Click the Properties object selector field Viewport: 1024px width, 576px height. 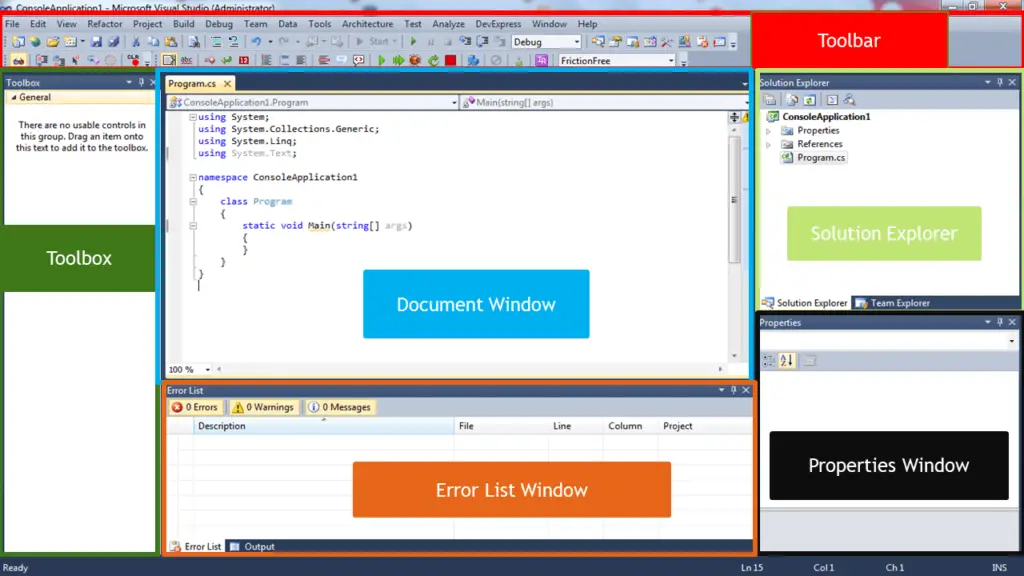point(888,341)
